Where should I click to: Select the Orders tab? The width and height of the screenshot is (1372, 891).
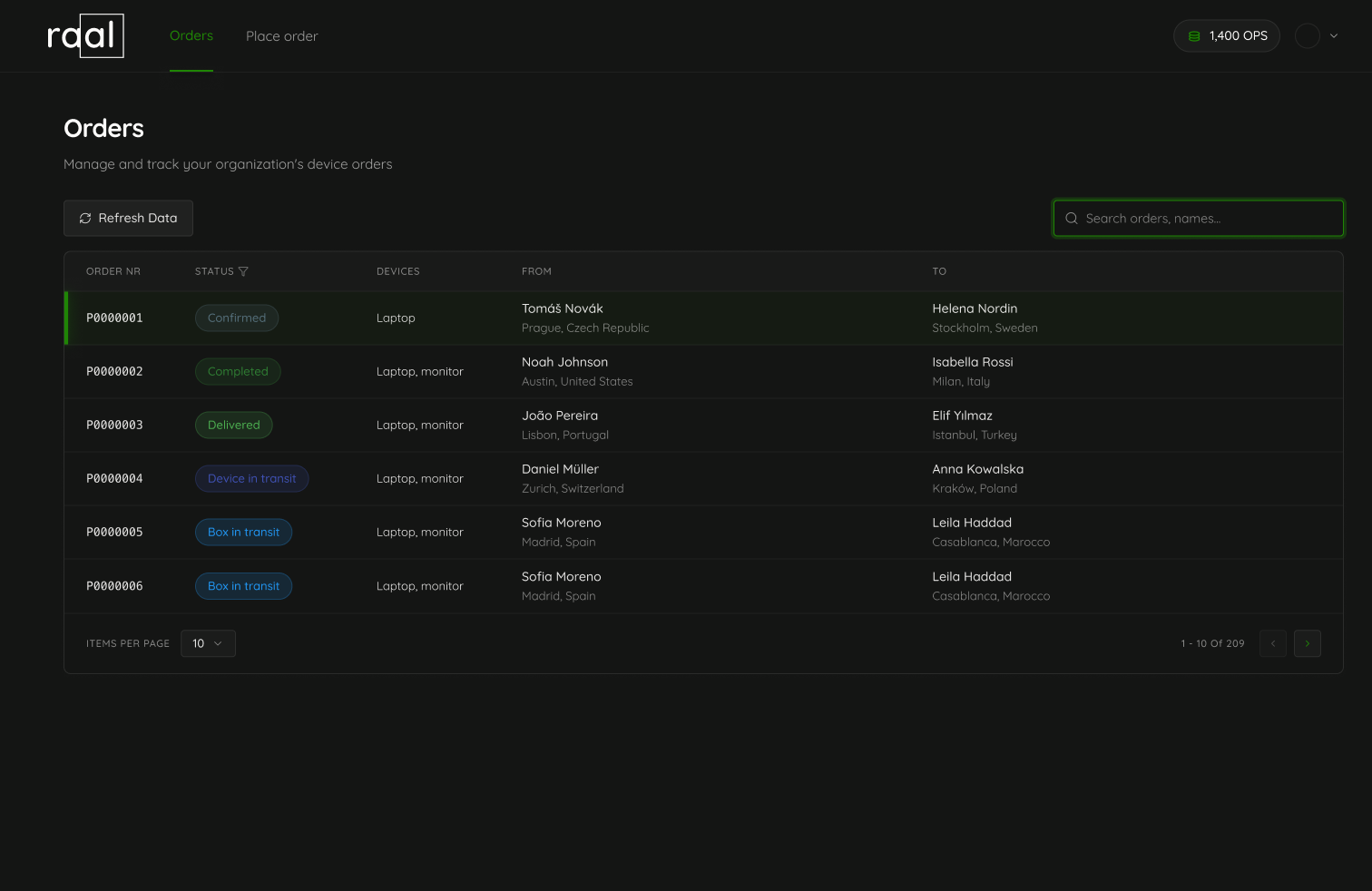click(x=191, y=35)
